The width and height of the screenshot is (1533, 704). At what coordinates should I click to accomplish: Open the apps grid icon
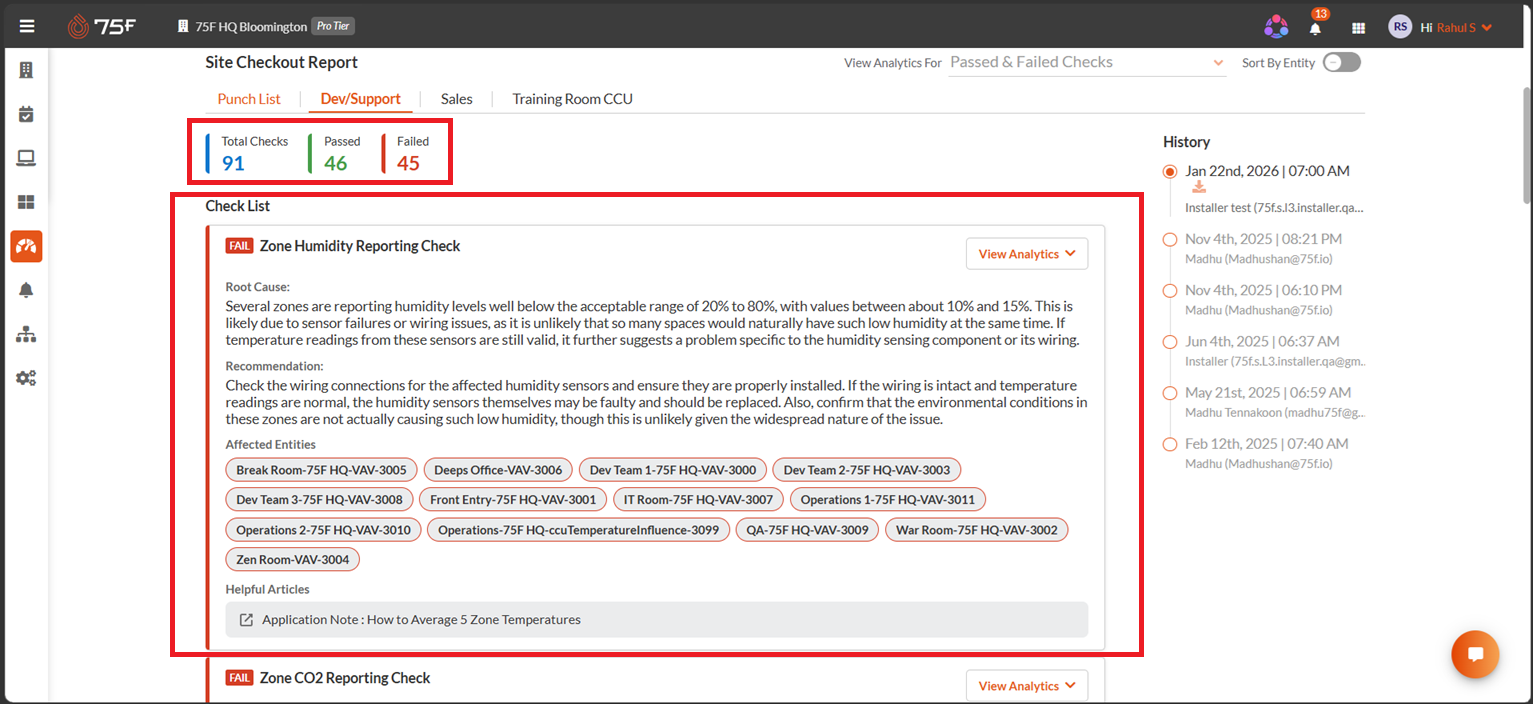tap(1358, 28)
